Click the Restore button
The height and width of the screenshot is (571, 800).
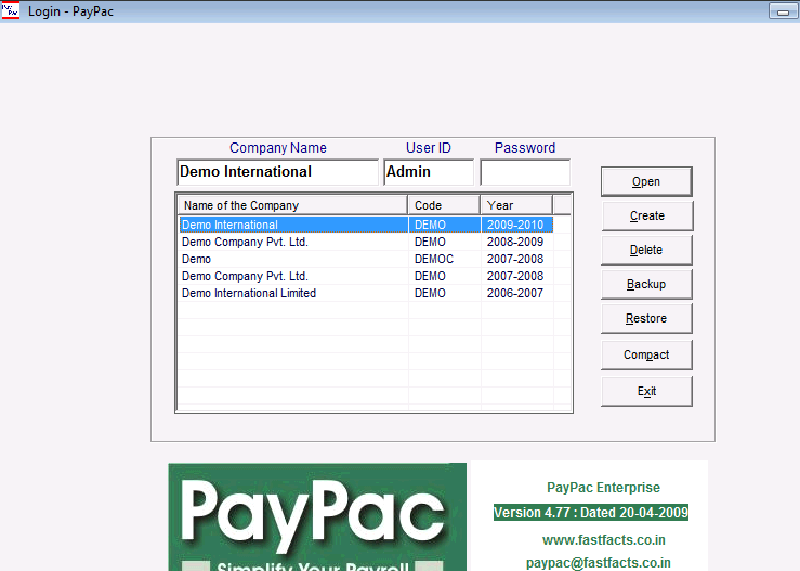coord(646,318)
